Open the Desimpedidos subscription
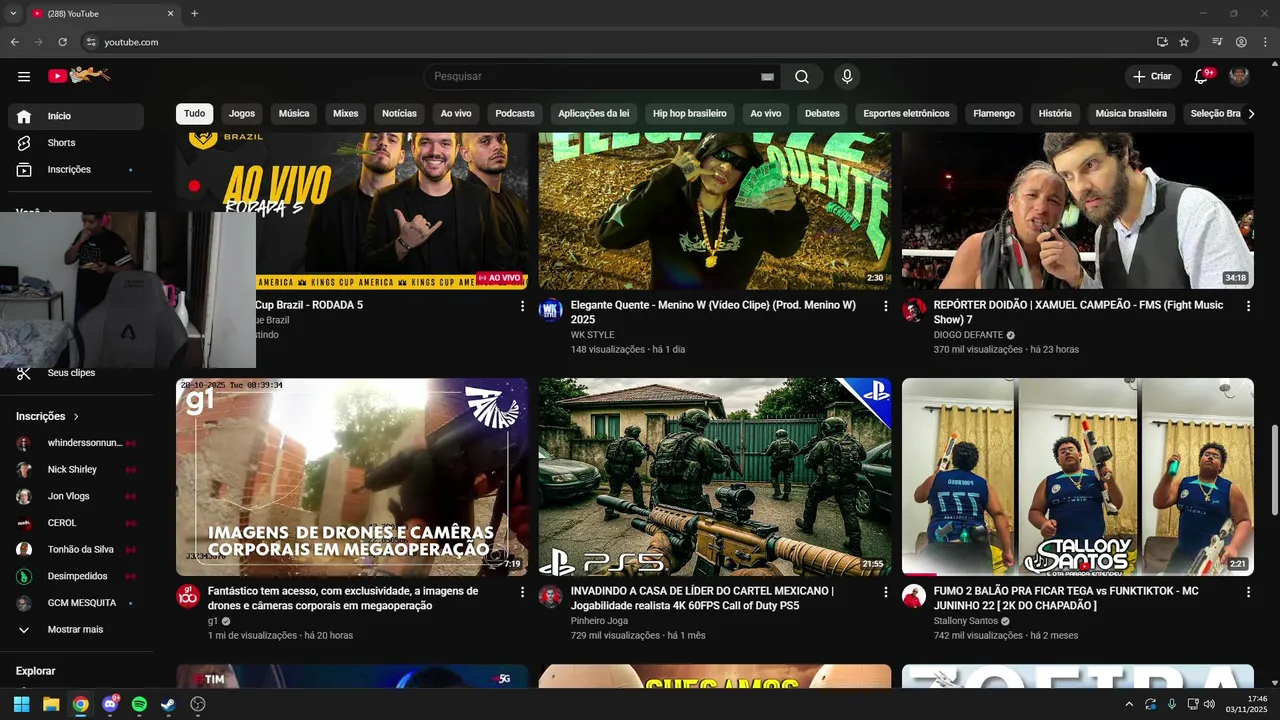This screenshot has height=720, width=1280. [x=76, y=577]
